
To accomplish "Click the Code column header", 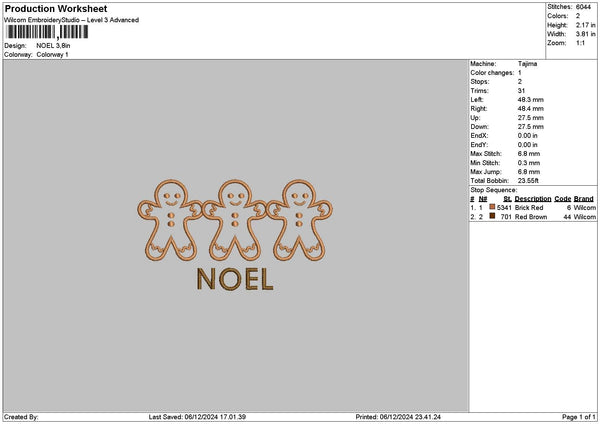I will [562, 199].
